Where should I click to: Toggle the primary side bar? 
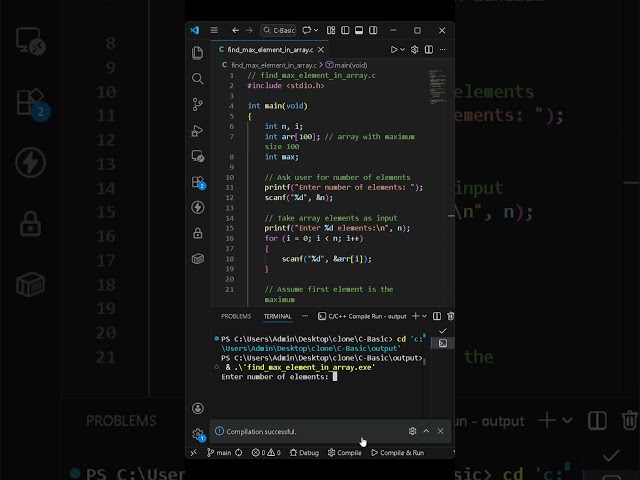(x=345, y=30)
